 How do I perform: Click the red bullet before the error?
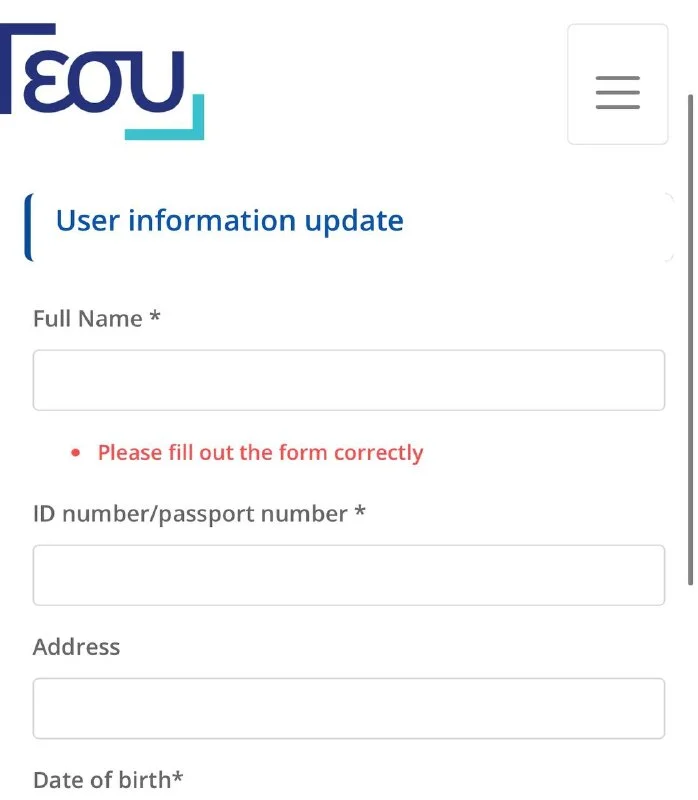coord(76,453)
